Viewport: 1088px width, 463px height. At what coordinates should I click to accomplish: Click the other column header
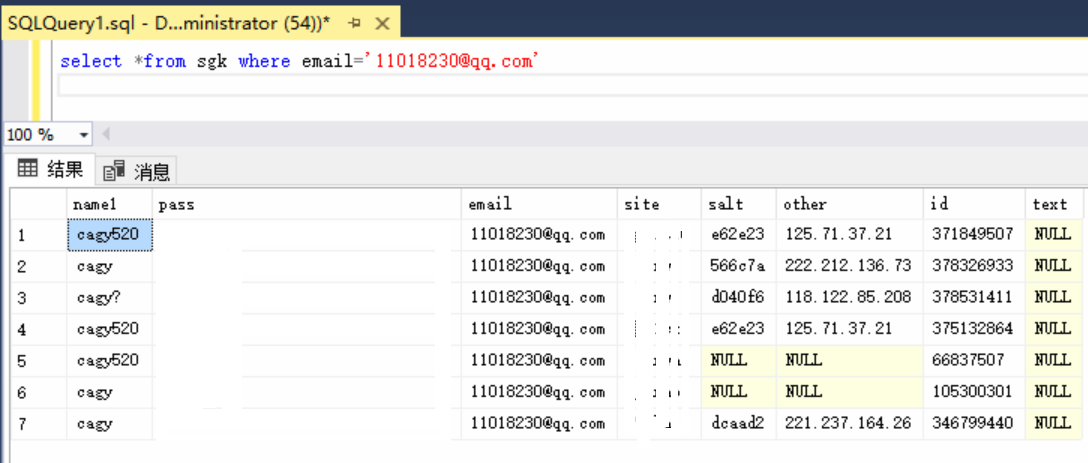850,204
